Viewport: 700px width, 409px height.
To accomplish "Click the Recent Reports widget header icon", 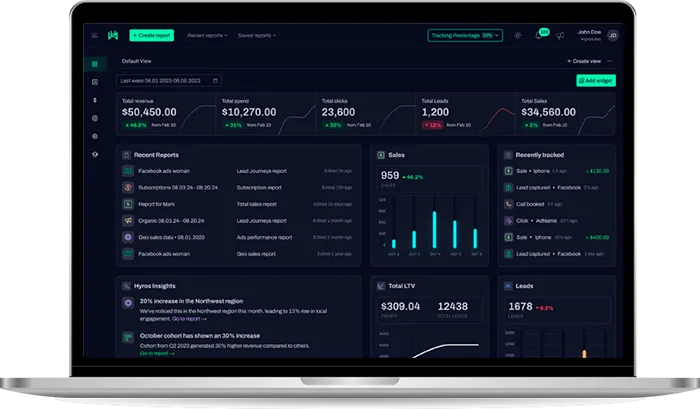I will click(126, 155).
